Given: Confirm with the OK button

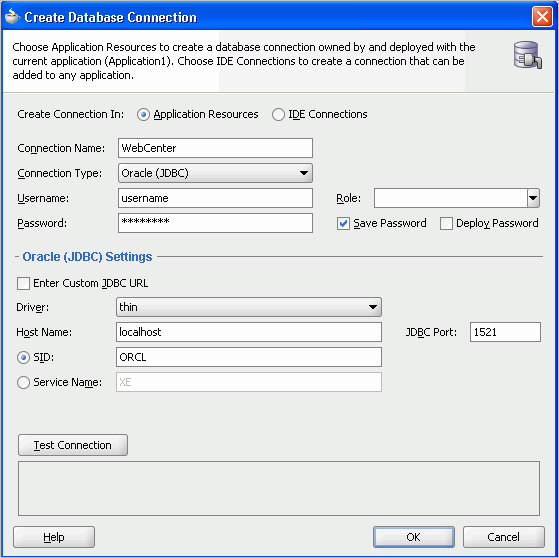Looking at the screenshot, I should tap(414, 537).
